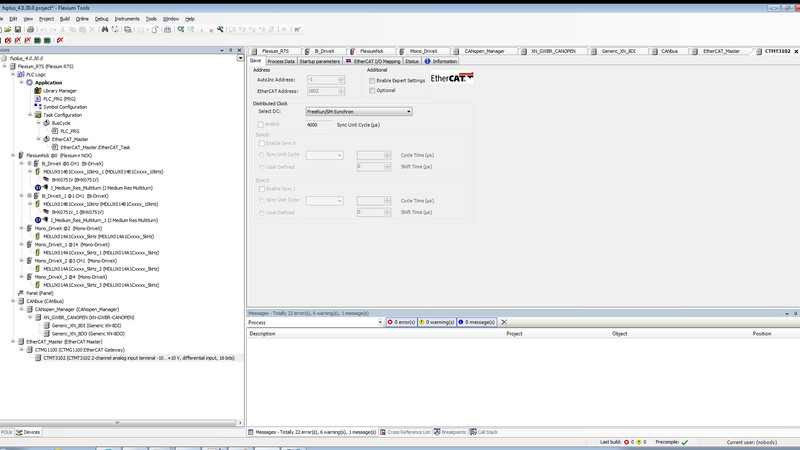The image size is (800, 450).
Task: Click the 0 error(s) filter icon
Action: tap(392, 322)
